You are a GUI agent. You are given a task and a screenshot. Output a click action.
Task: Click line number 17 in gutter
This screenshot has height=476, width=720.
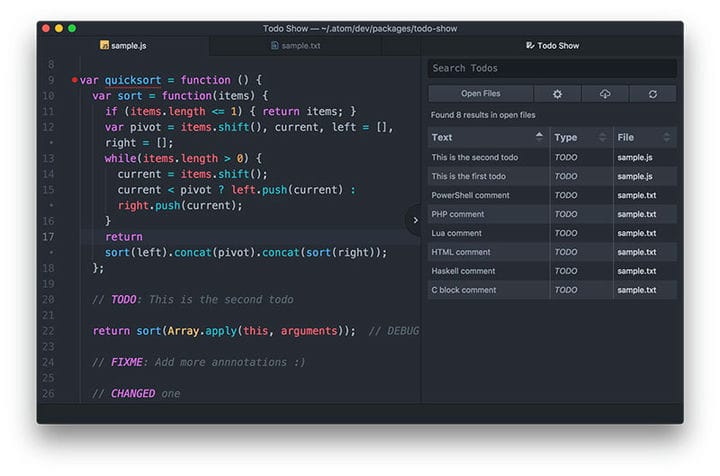(48, 237)
